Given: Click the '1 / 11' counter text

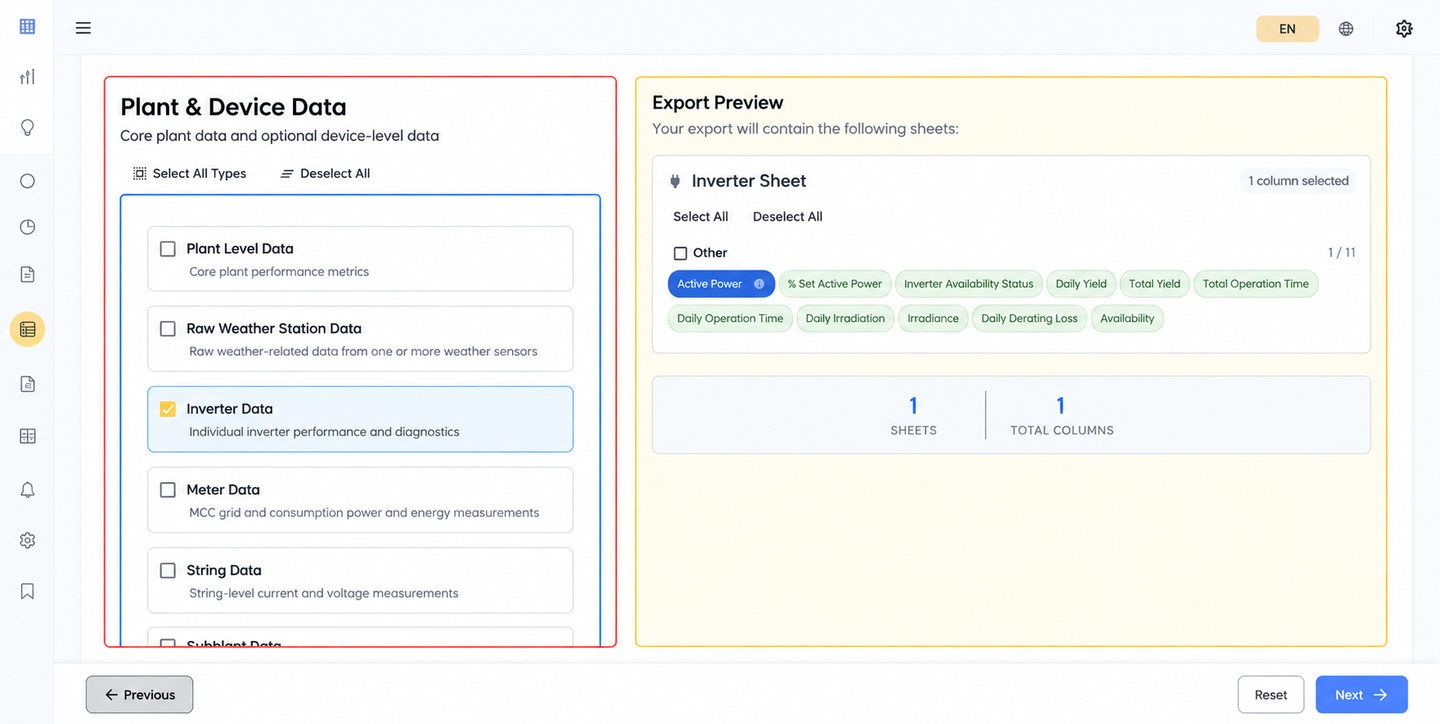Looking at the screenshot, I should click(1341, 253).
